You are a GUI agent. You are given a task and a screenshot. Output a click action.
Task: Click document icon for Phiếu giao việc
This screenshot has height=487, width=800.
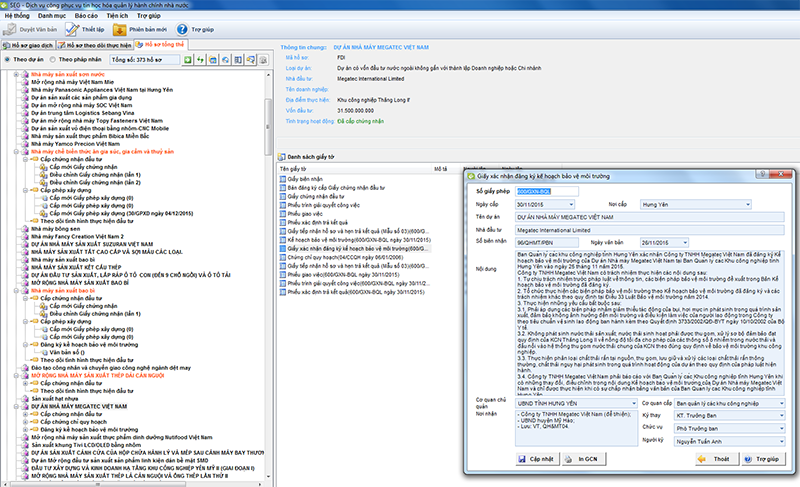tap(283, 214)
